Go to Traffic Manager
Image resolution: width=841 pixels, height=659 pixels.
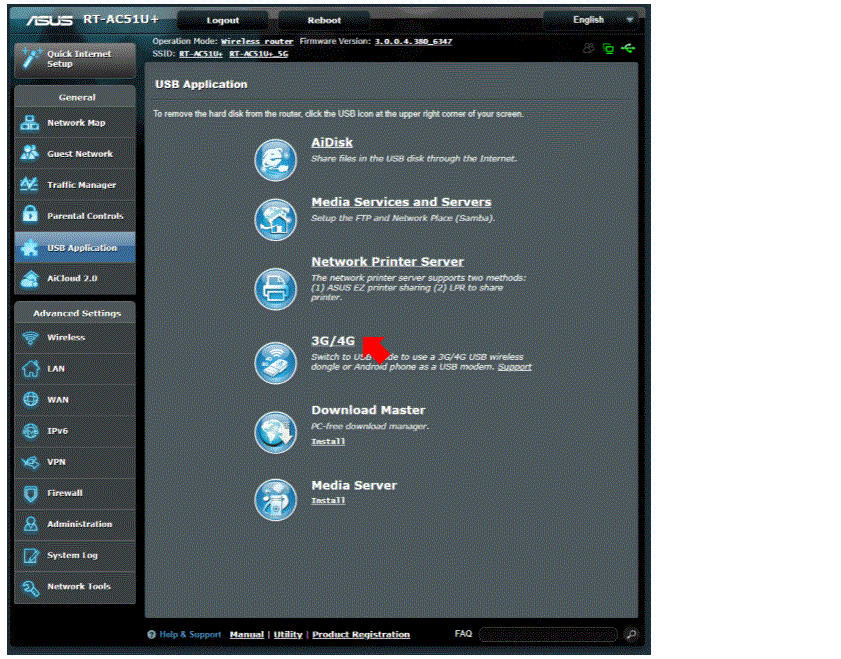tap(75, 185)
